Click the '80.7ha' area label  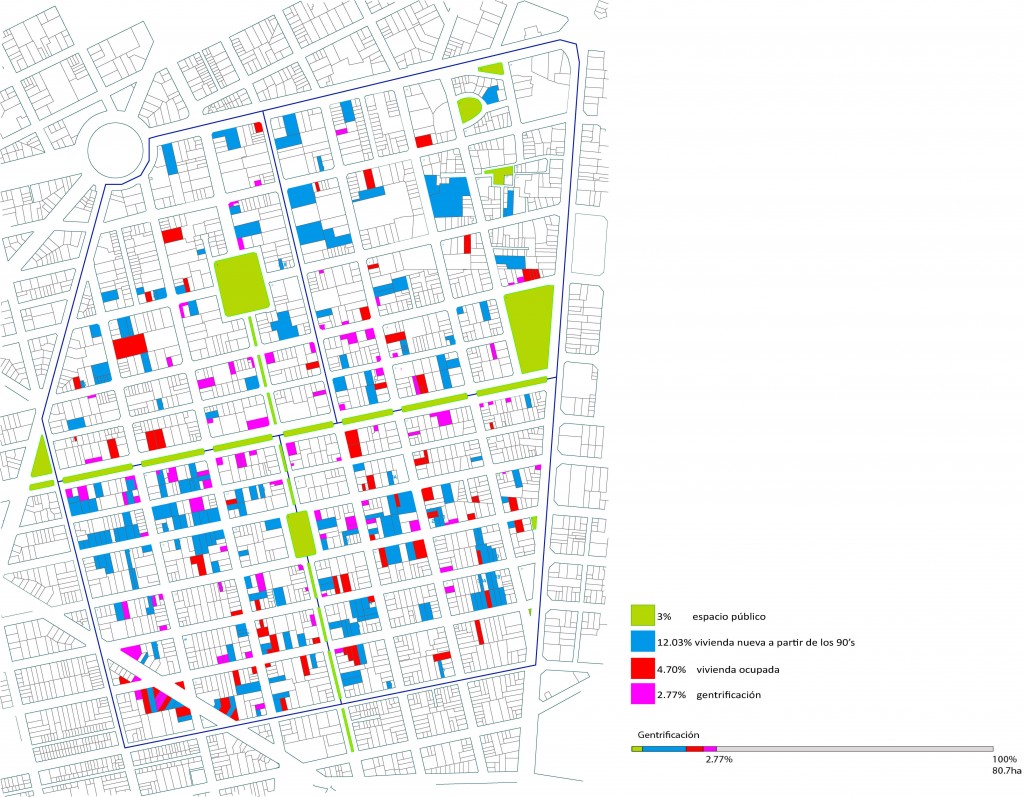pos(1006,770)
